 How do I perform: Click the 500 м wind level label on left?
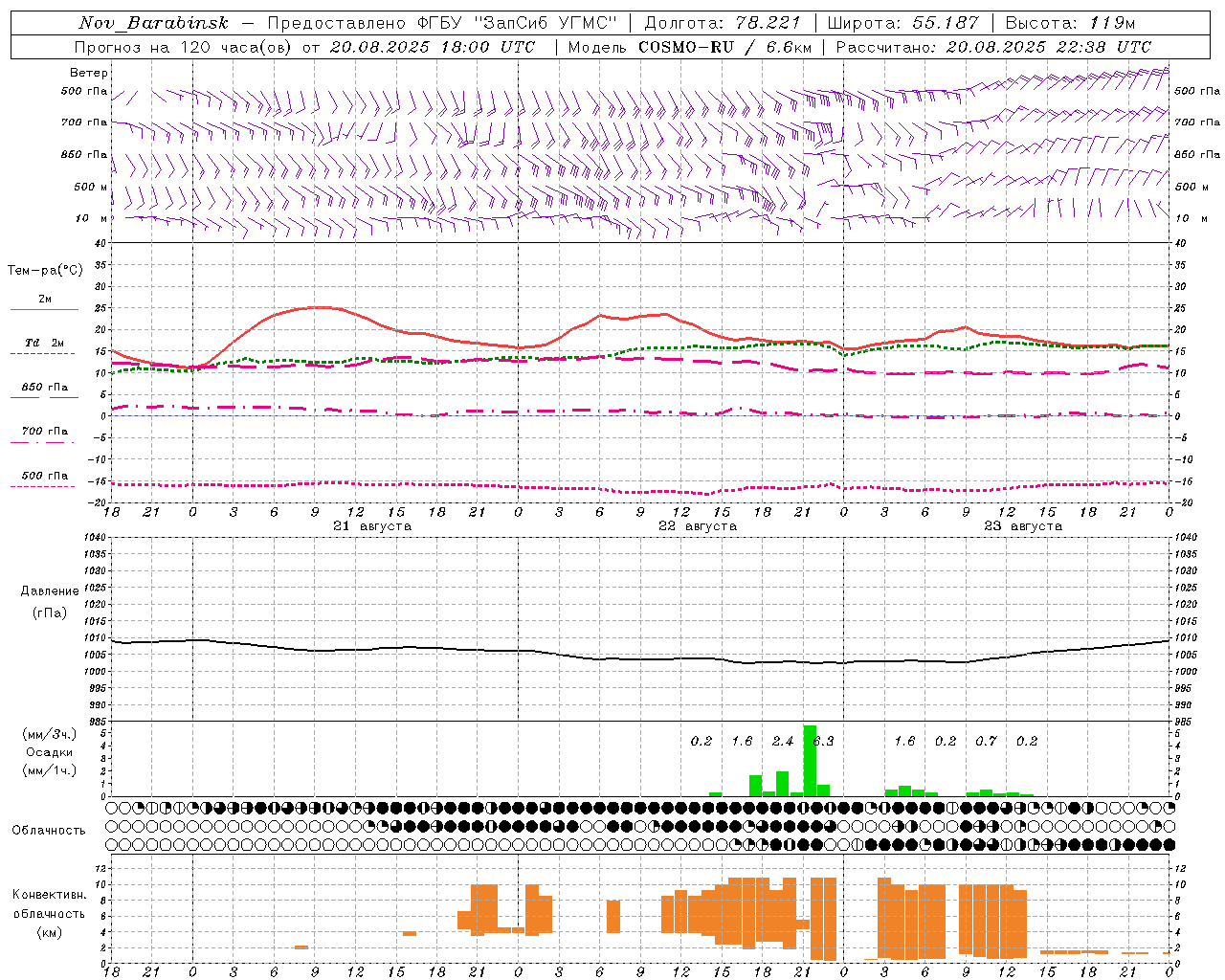click(92, 187)
